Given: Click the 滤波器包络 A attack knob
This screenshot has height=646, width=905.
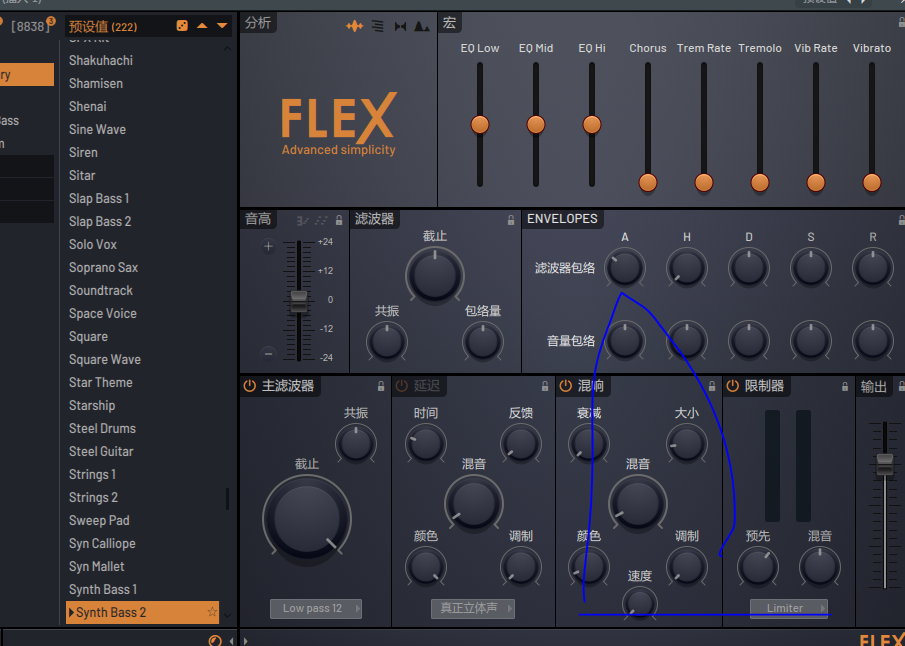Looking at the screenshot, I should click(624, 268).
